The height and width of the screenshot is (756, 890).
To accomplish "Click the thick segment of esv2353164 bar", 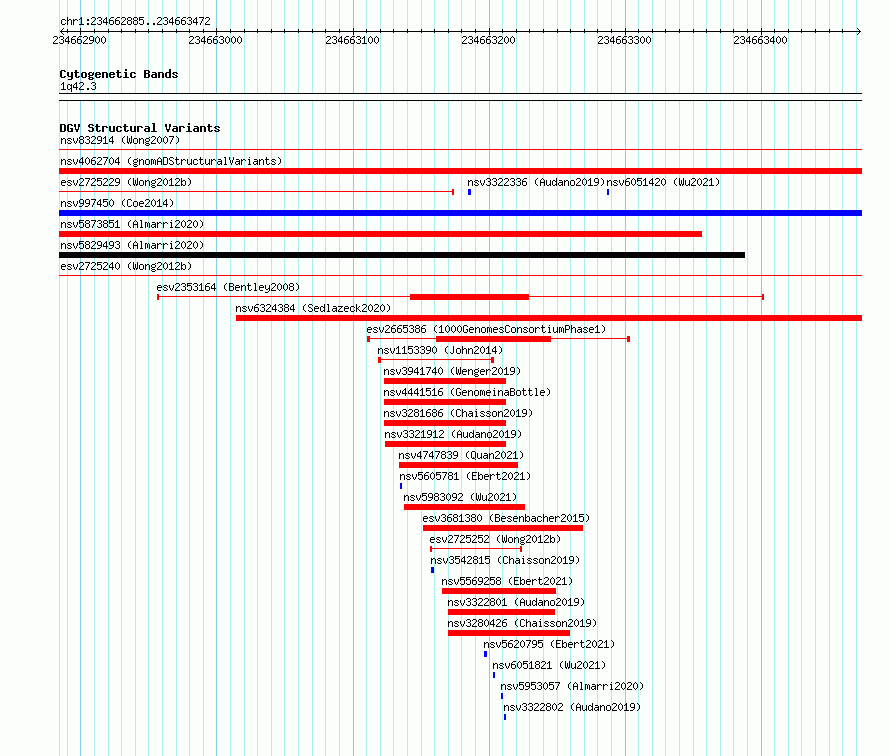I will point(469,297).
